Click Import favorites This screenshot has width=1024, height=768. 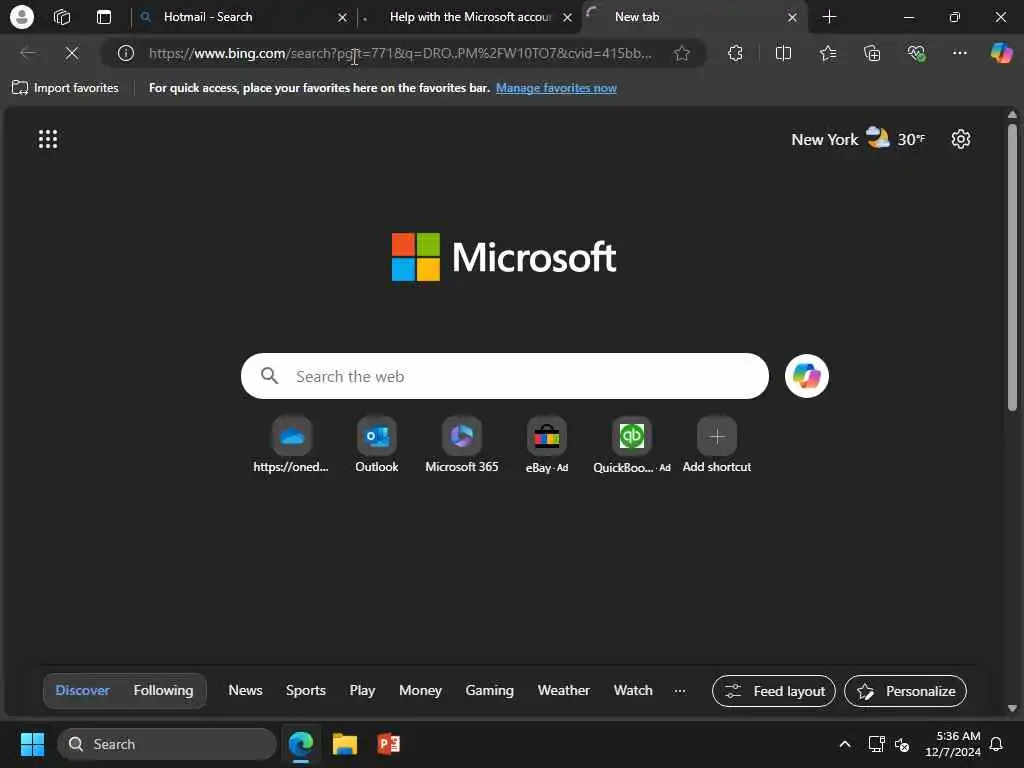pos(65,88)
